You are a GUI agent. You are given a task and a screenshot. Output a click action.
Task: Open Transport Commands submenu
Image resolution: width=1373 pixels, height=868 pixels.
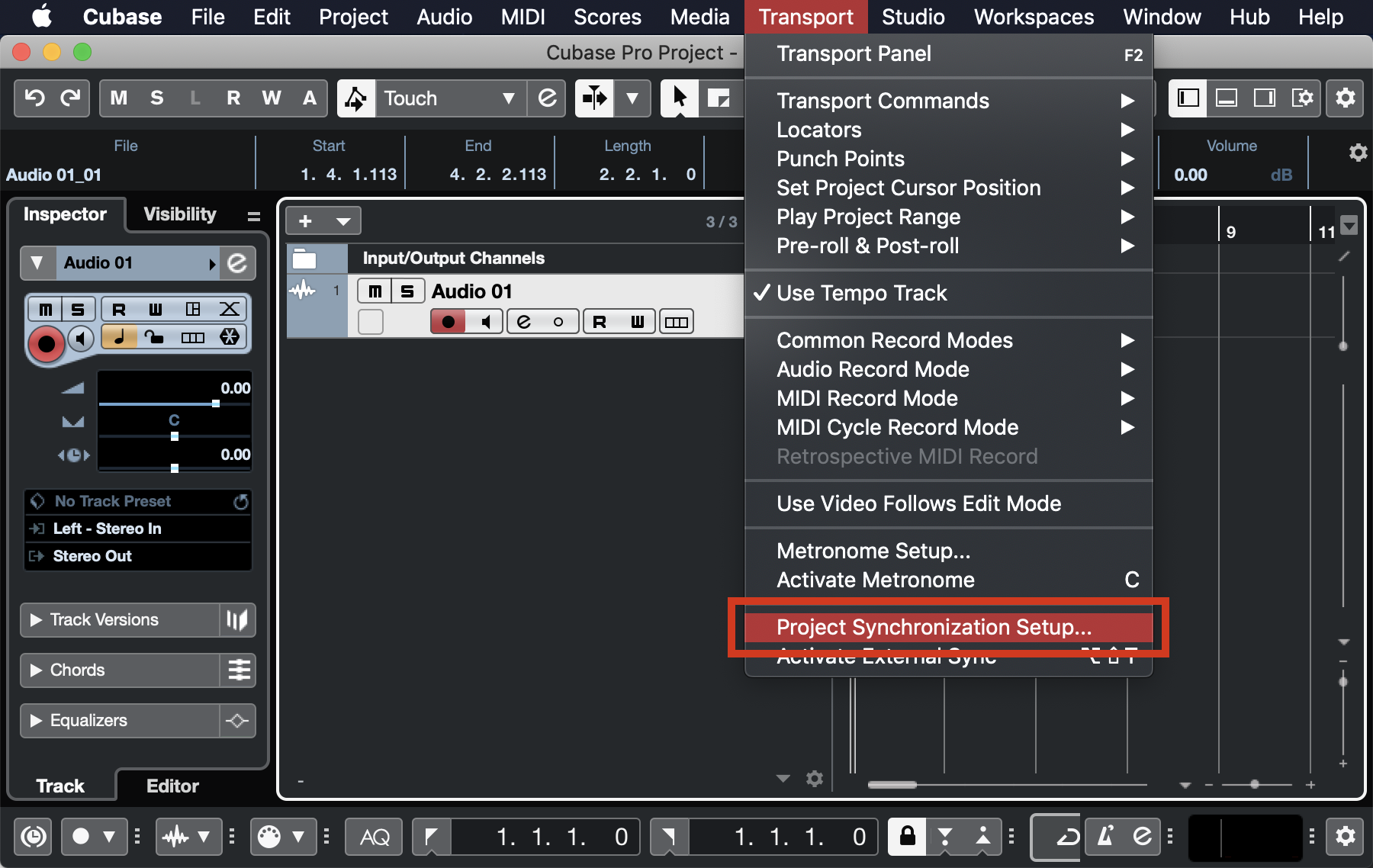pyautogui.click(x=948, y=101)
